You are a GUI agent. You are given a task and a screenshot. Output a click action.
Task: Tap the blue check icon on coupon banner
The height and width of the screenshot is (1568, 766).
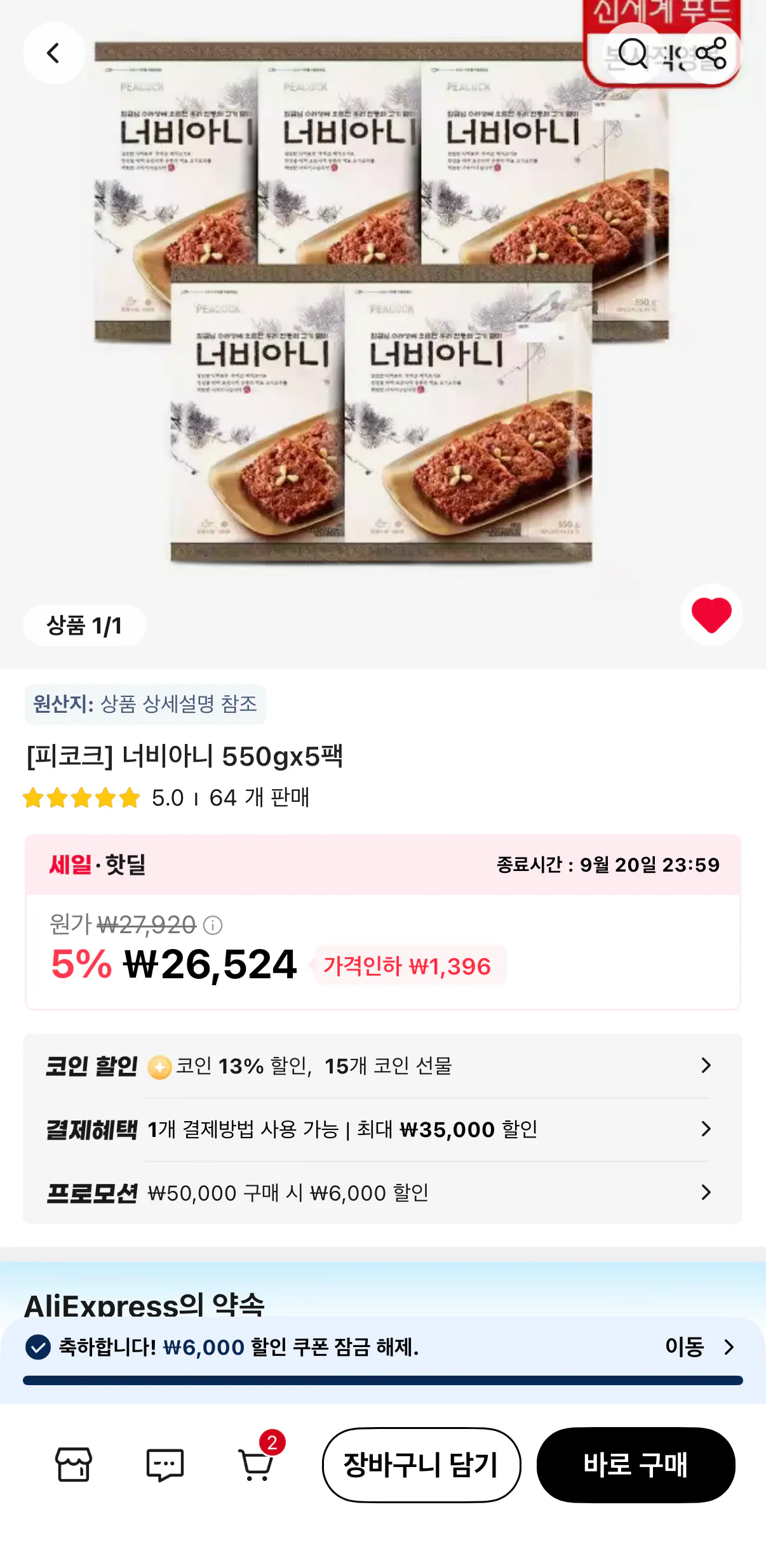click(x=38, y=1347)
